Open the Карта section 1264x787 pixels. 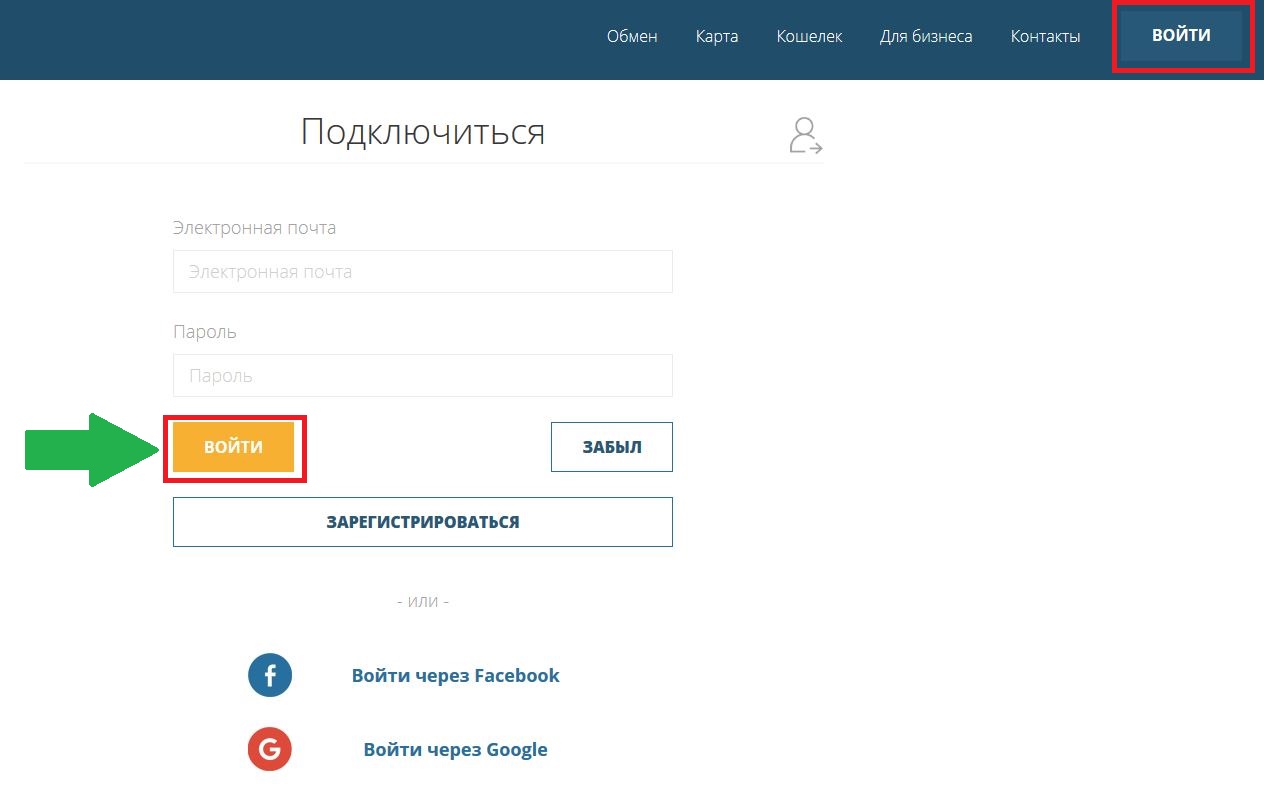click(716, 36)
